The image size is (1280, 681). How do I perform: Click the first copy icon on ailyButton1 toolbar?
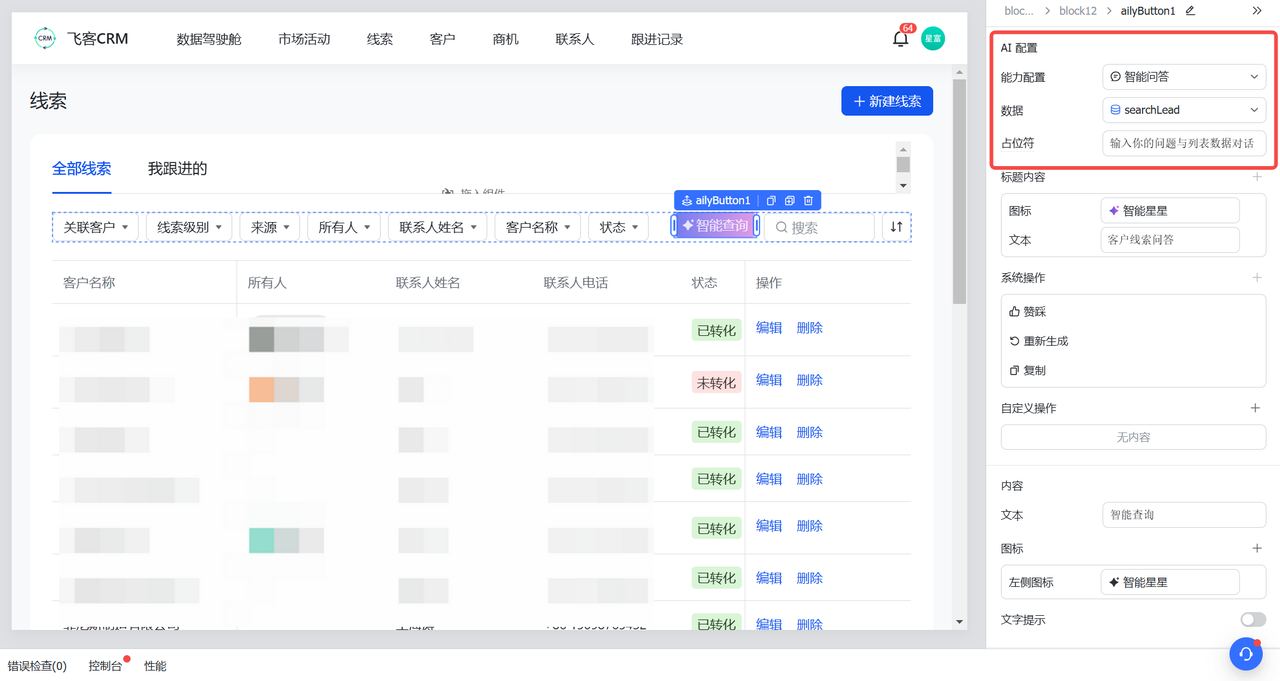pos(771,201)
